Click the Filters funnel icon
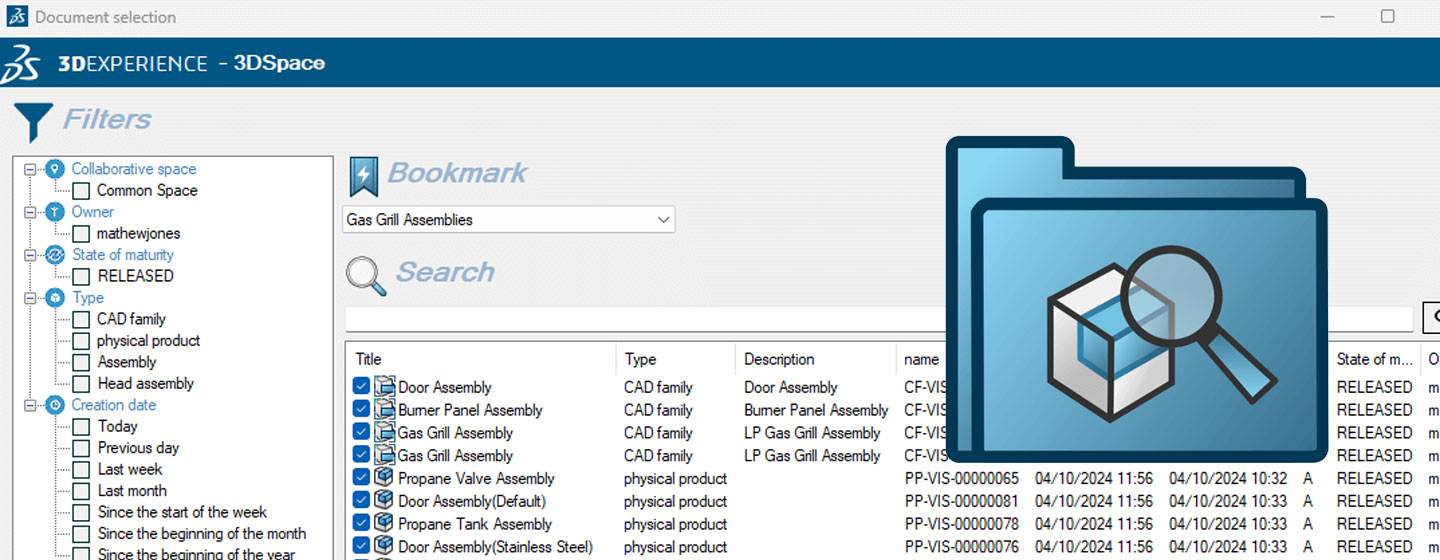The height and width of the screenshot is (560, 1440). [x=33, y=121]
